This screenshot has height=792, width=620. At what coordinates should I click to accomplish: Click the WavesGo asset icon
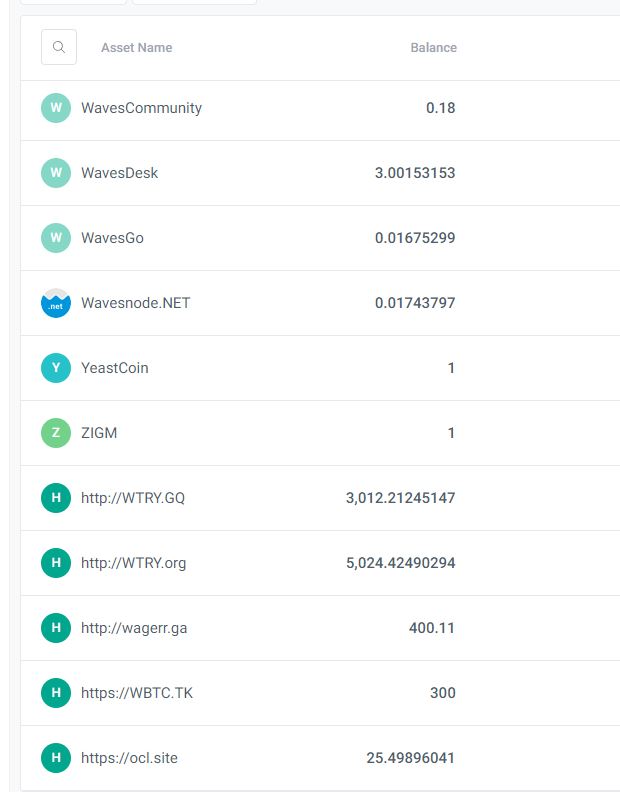pyautogui.click(x=56, y=238)
